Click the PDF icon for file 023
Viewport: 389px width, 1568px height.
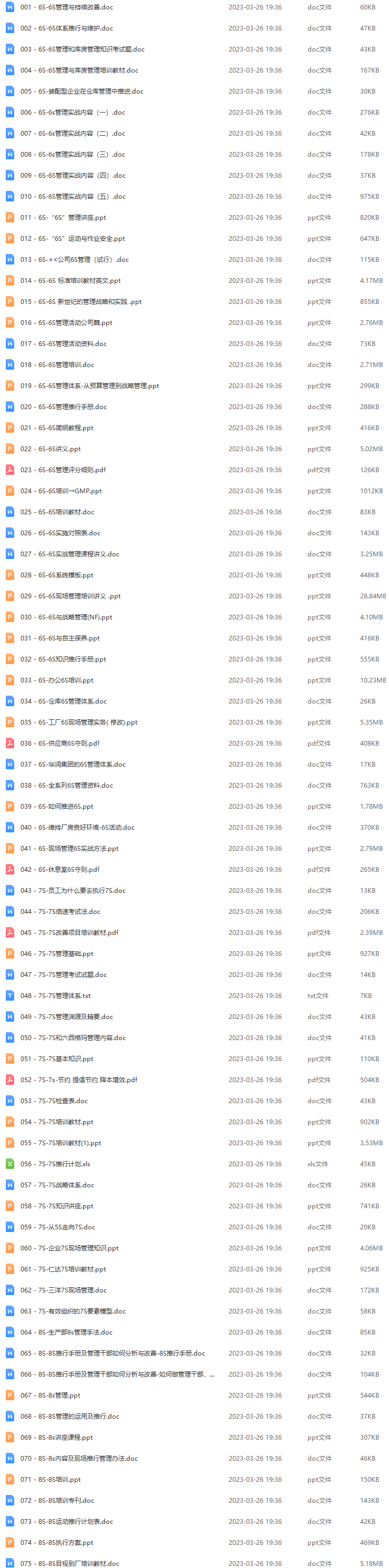coord(10,470)
